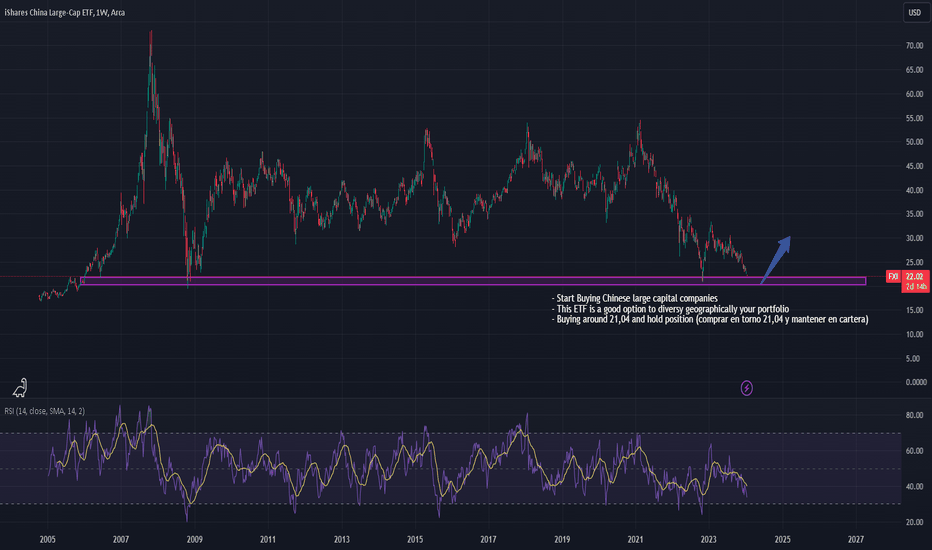Viewport: 932px width, 550px height.
Task: Click the 60.00 price scale label
Action: click(914, 94)
